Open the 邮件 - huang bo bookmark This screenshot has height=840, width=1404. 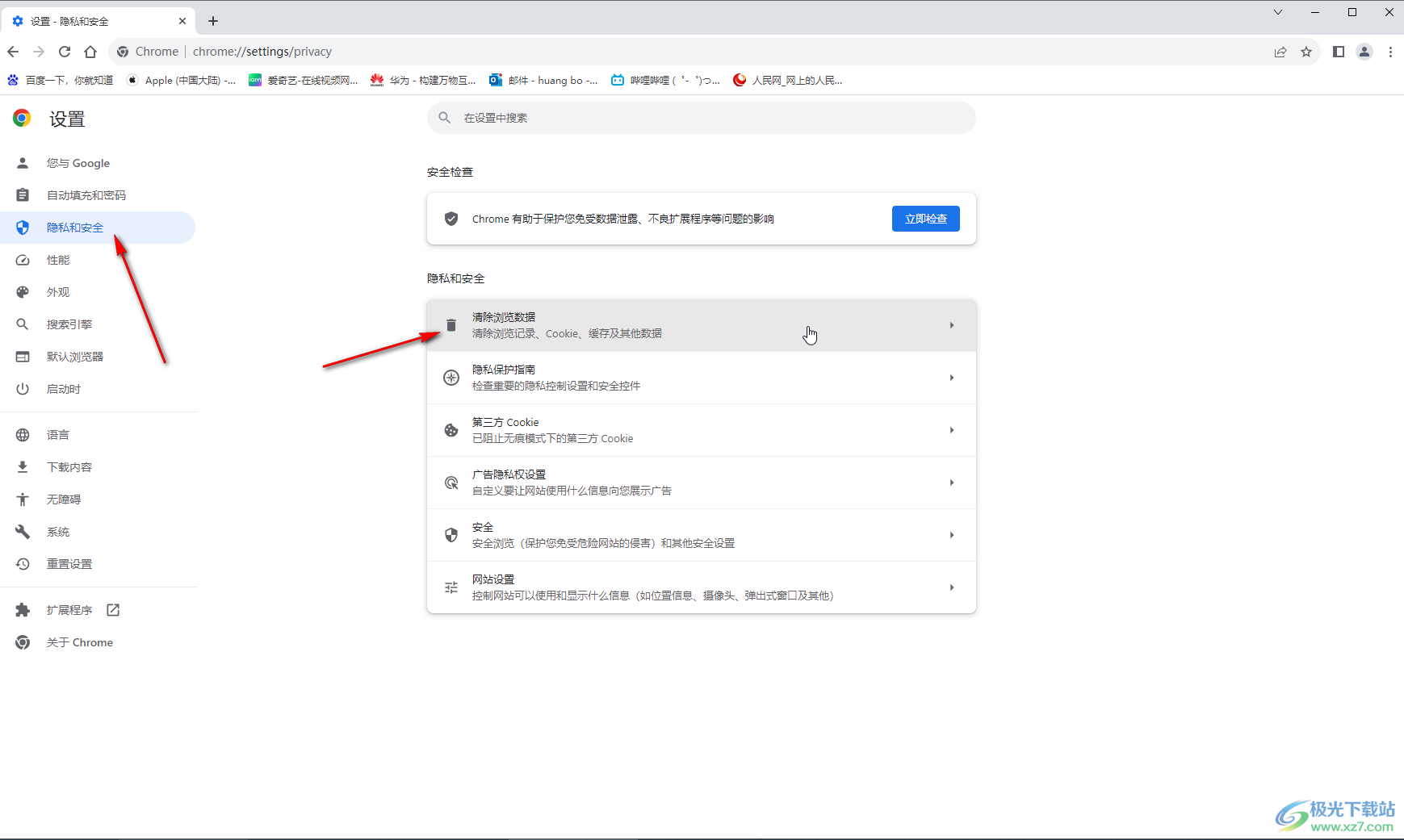pyautogui.click(x=544, y=80)
